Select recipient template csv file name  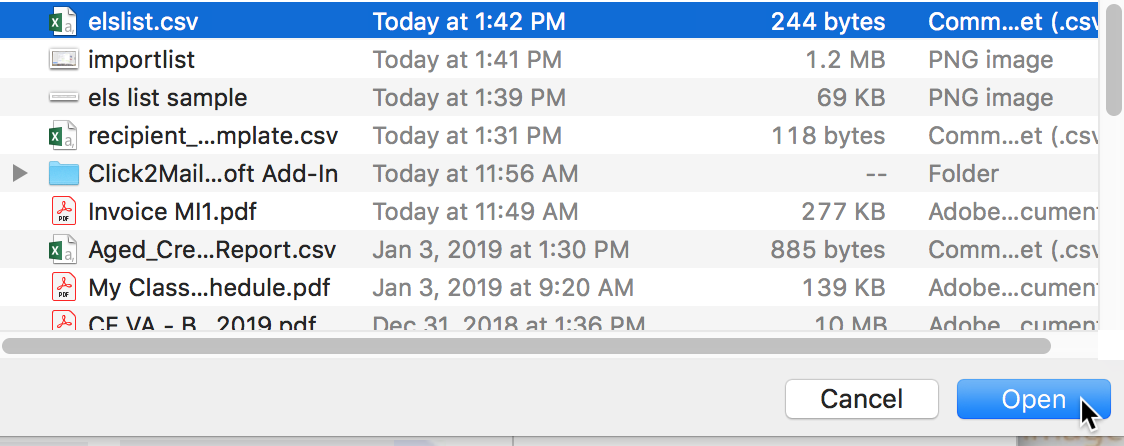pos(213,136)
